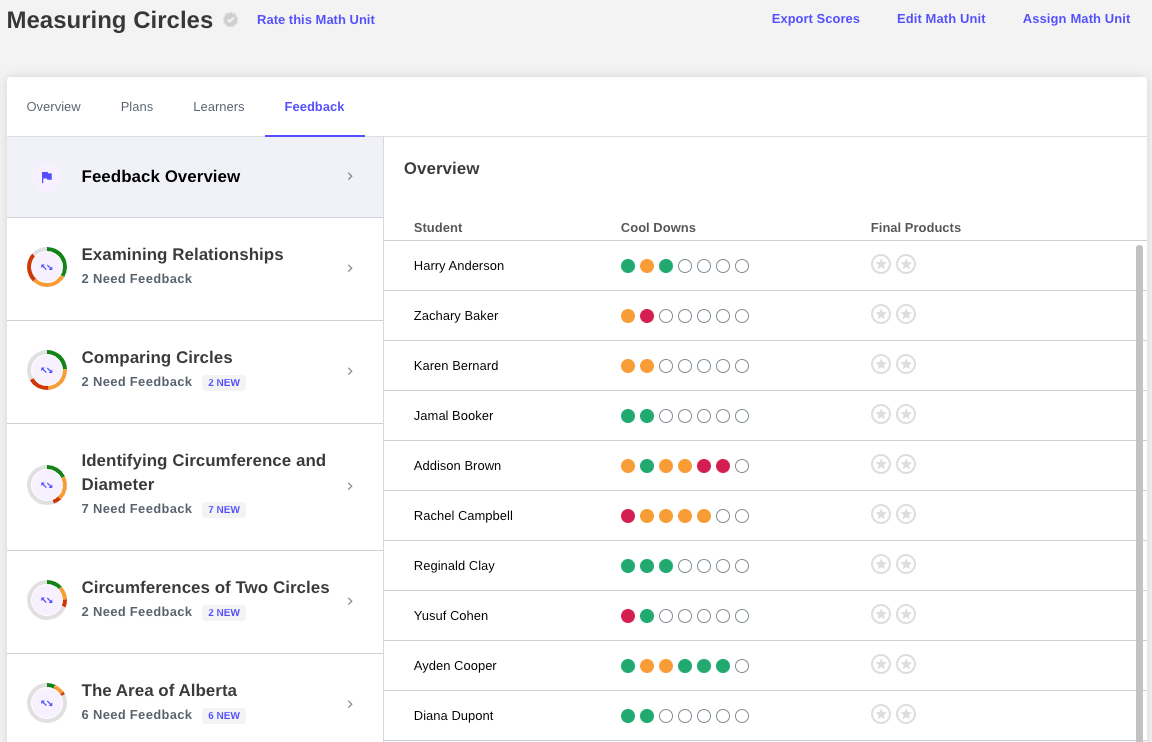Click the Comparing Circles progress ring icon
This screenshot has width=1152, height=742.
(47, 370)
